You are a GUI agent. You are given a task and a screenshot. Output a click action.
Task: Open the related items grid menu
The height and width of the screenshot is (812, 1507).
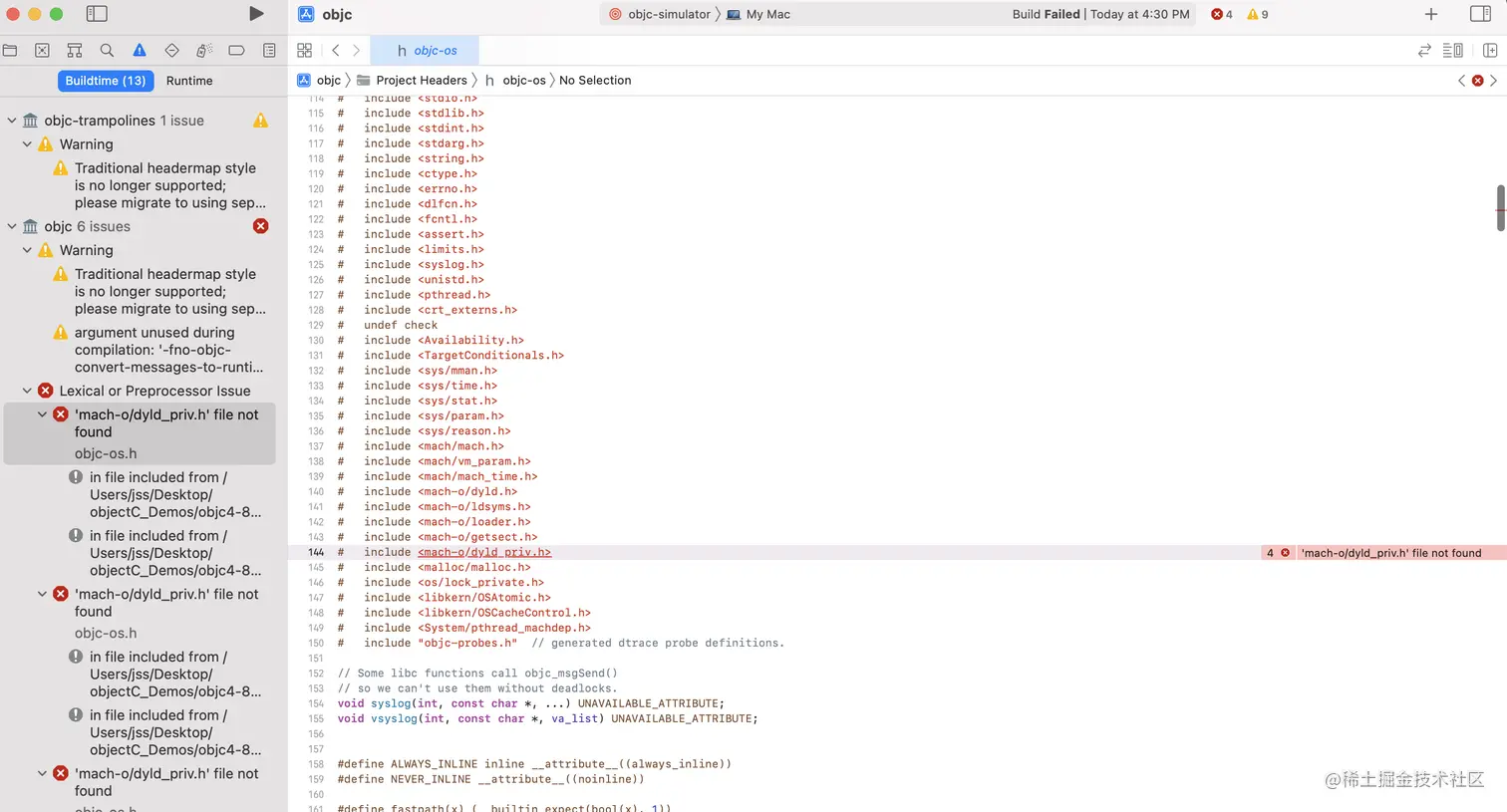[305, 50]
